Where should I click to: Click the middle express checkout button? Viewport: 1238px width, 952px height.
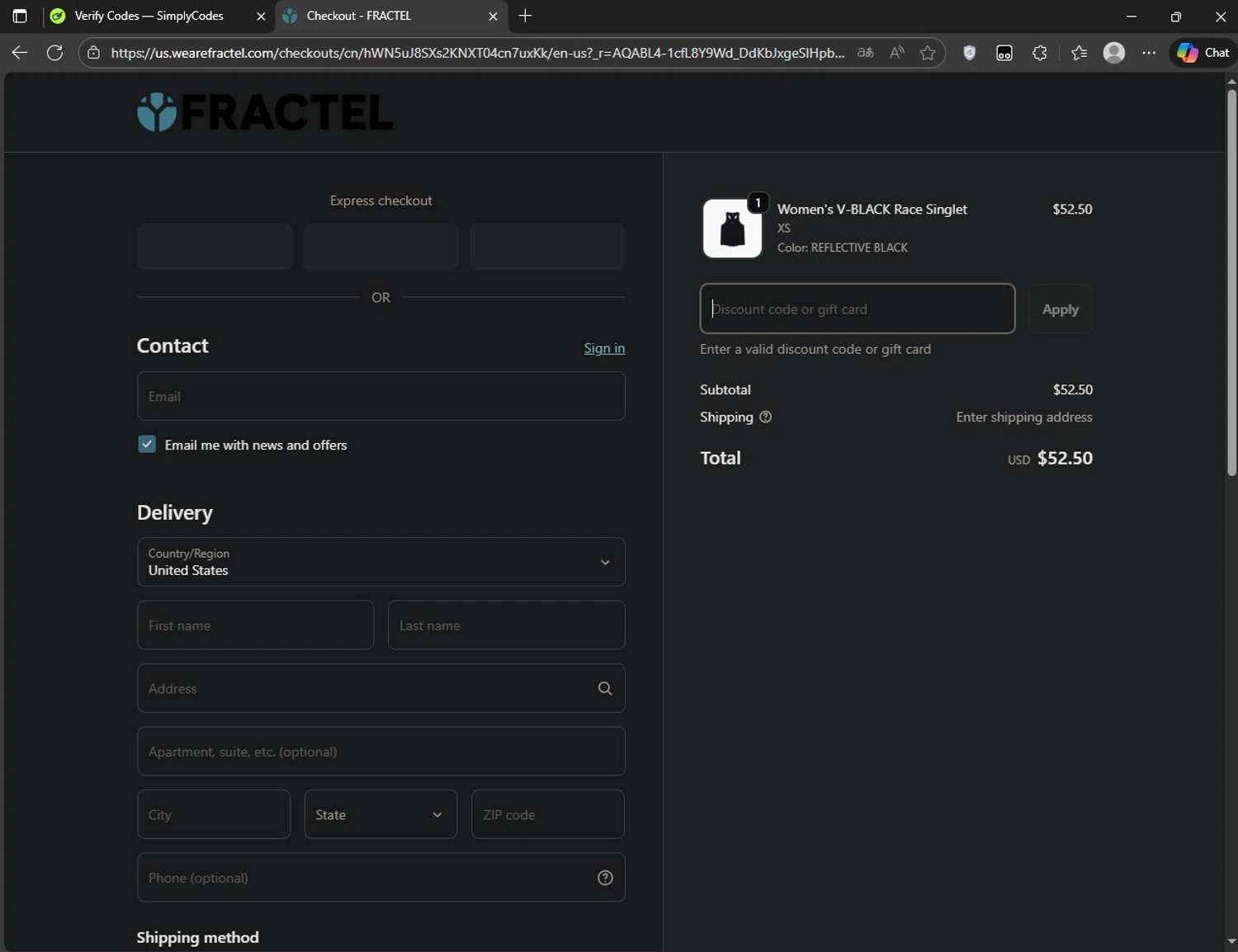pyautogui.click(x=380, y=247)
